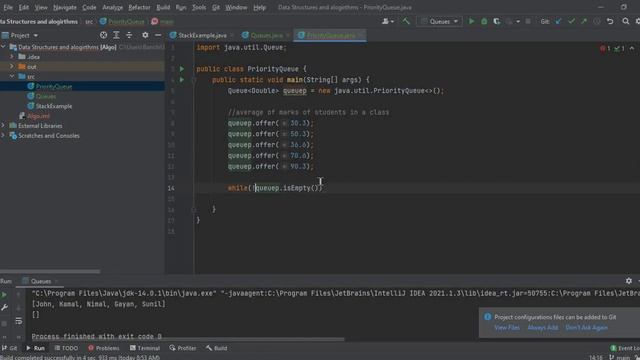This screenshot has width=640, height=360.
Task: Click the Run console horizontal scrollbar
Action: 188,339
